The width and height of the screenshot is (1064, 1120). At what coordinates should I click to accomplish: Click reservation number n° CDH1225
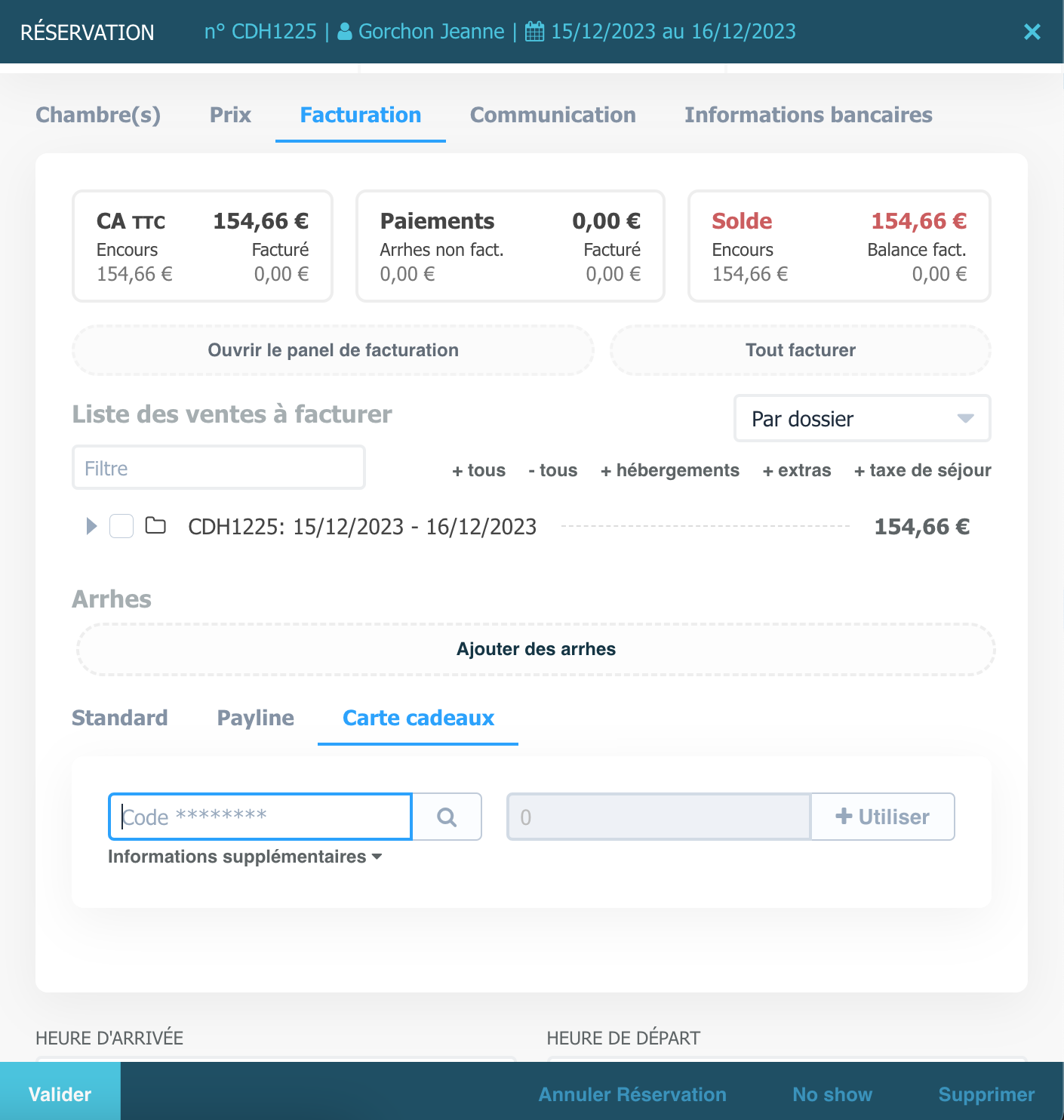260,32
